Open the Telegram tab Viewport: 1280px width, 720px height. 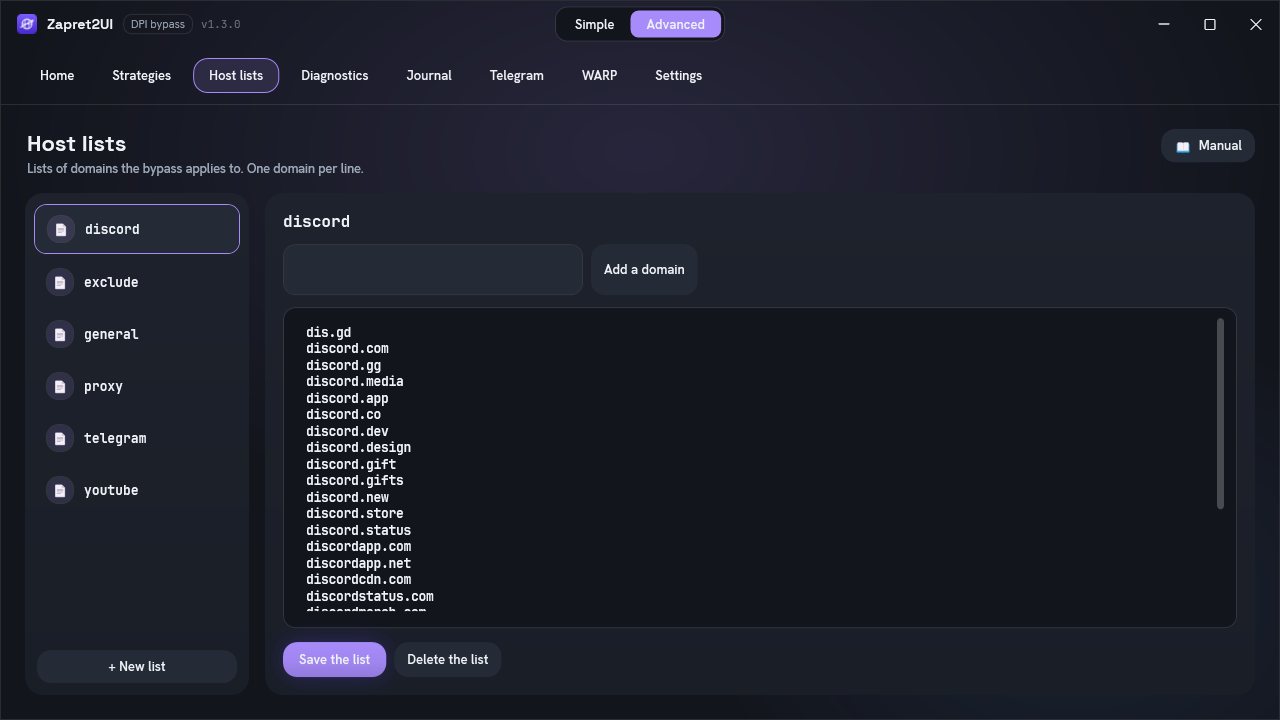pos(516,75)
